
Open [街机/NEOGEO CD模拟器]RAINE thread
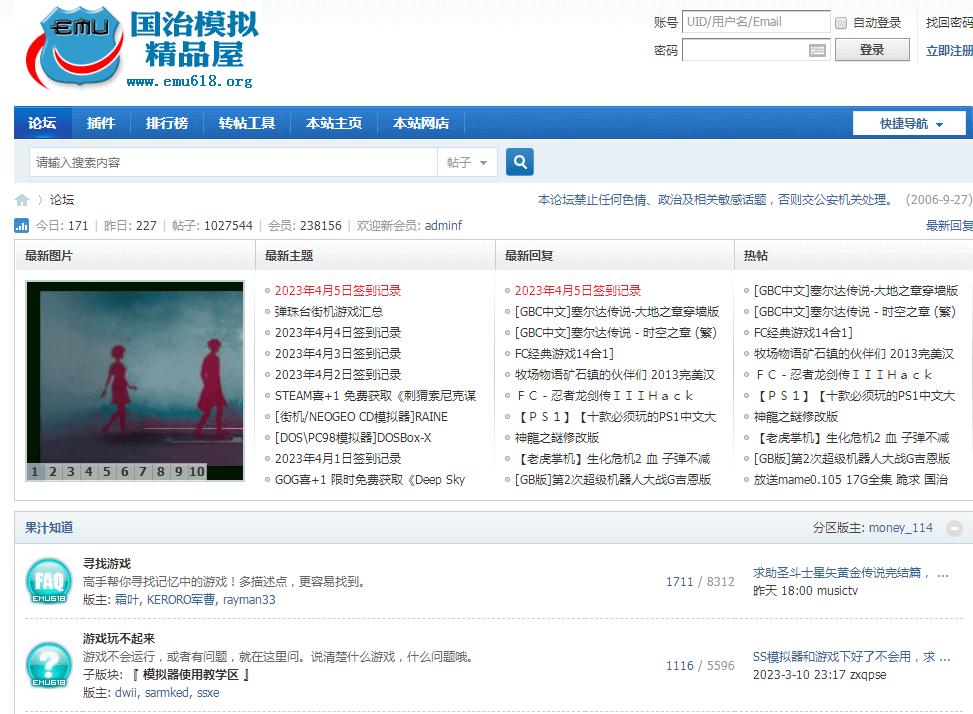tap(361, 417)
